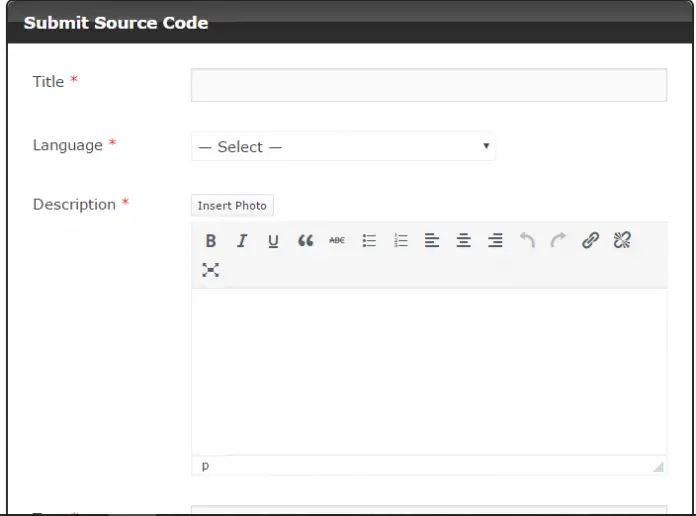Insert a hyperlink

[x=590, y=241]
